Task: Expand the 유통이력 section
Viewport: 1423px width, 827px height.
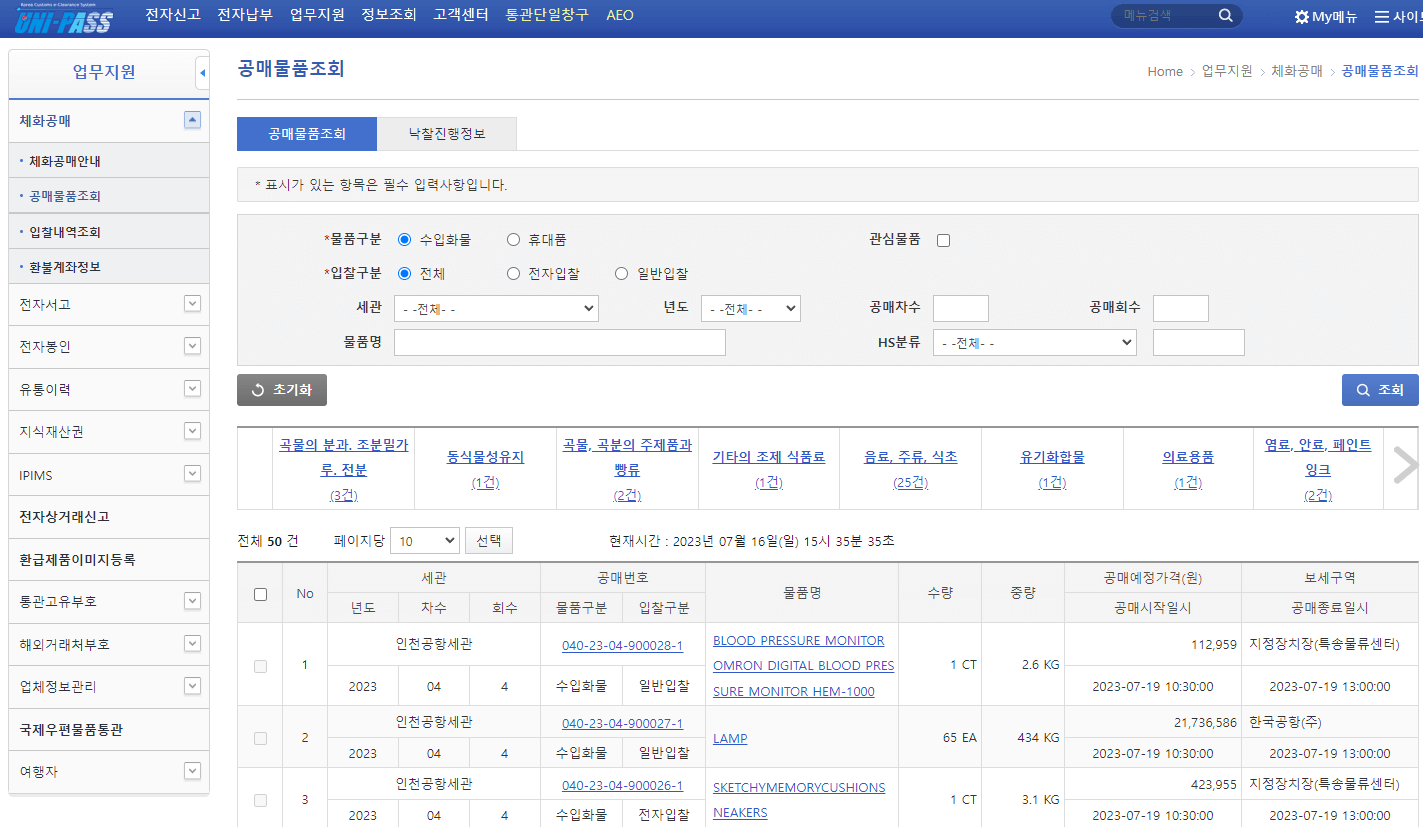Action: point(193,389)
